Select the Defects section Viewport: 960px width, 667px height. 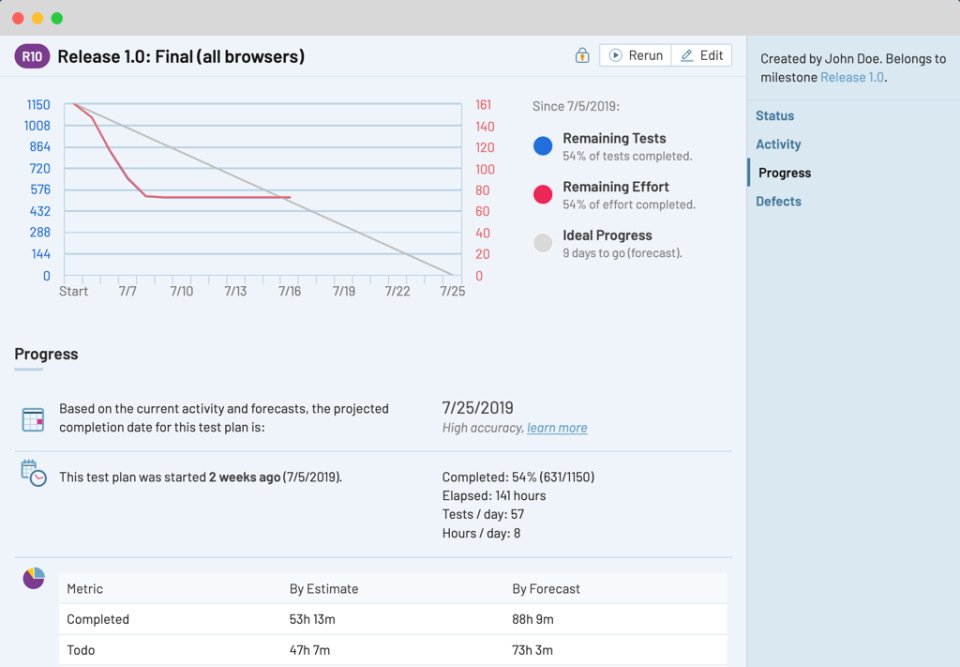click(x=778, y=201)
